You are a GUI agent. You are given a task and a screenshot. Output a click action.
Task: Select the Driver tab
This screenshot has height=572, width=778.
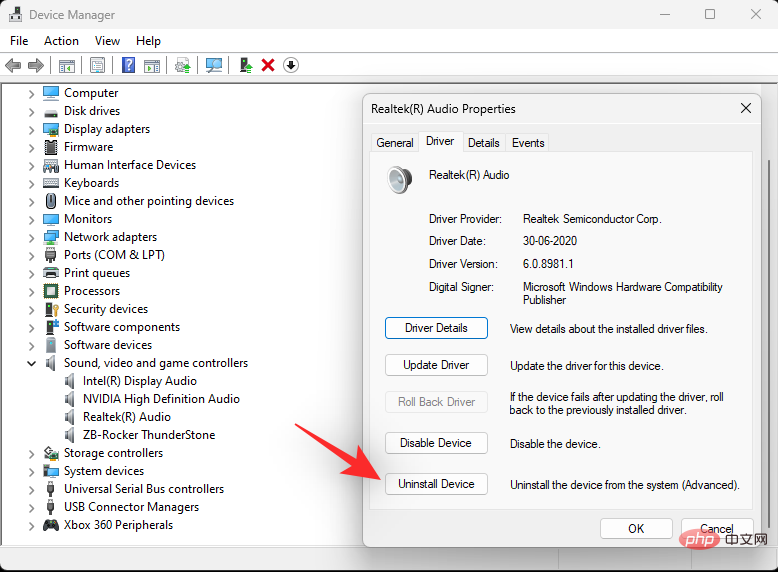click(440, 141)
